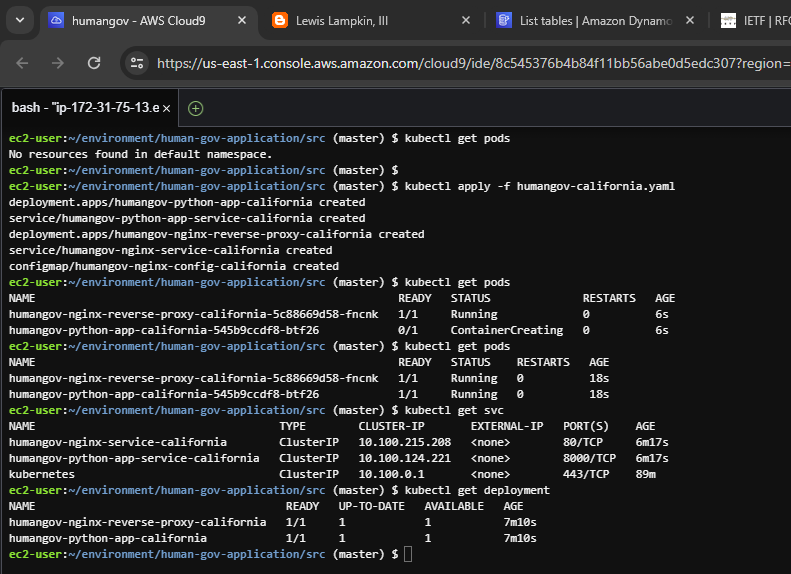
Task: Click 'No resources found in default namespace.' line
Action: 140,154
